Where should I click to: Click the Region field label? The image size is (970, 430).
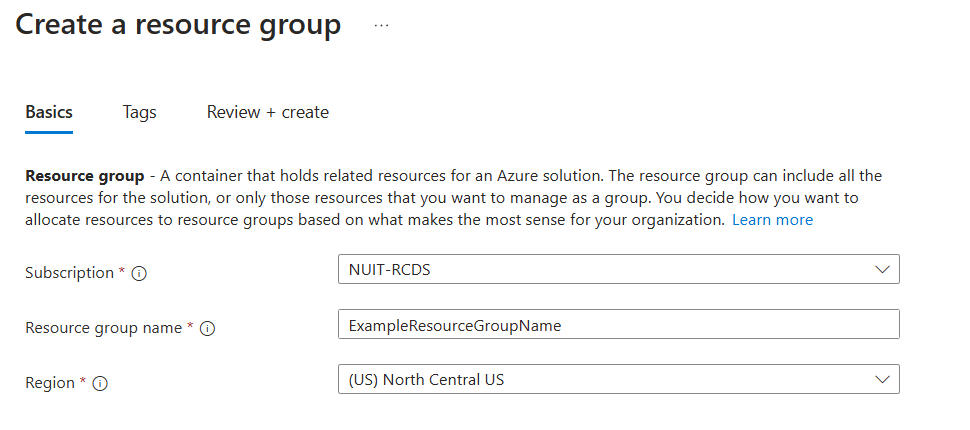(50, 383)
